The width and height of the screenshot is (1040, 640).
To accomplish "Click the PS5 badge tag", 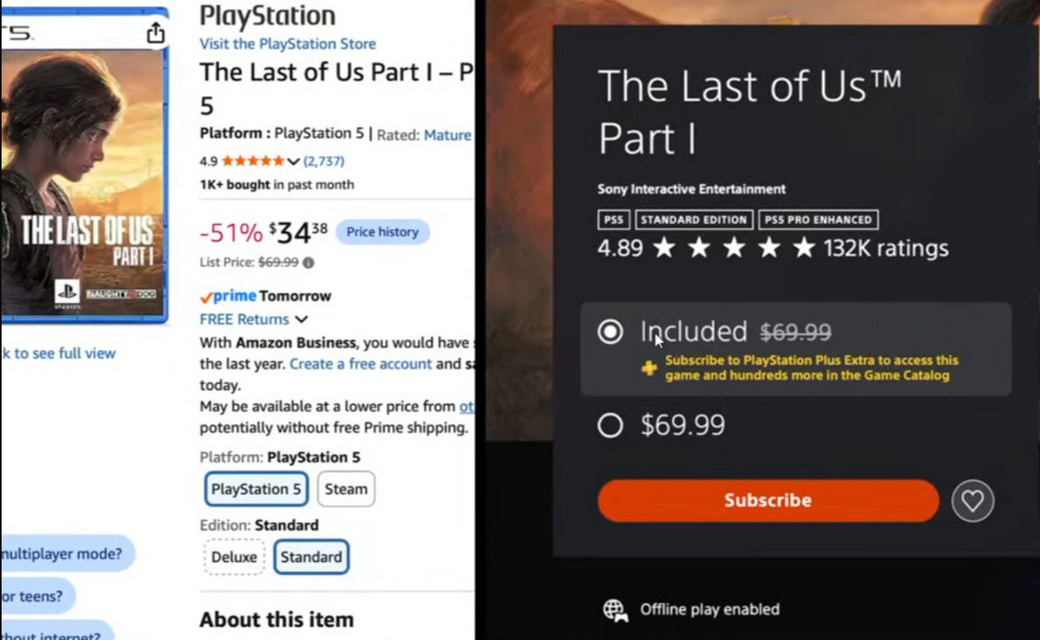I will coord(614,220).
